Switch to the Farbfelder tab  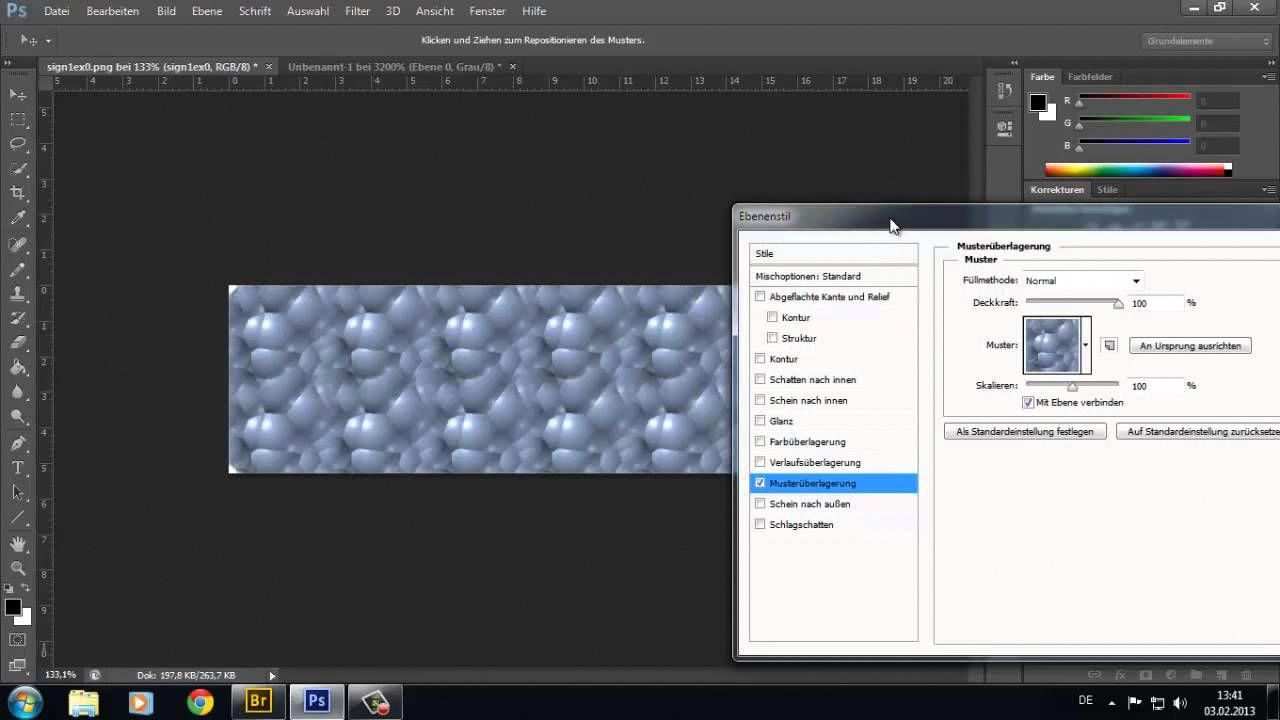pos(1089,77)
